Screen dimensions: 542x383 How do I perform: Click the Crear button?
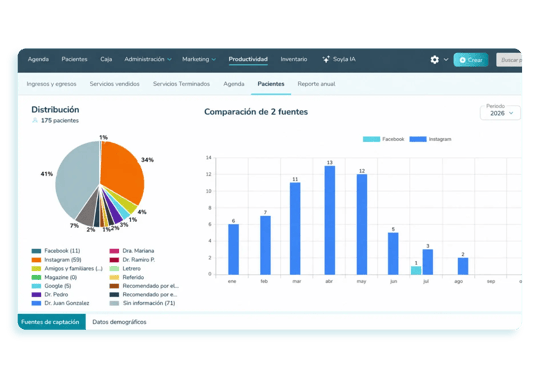pyautogui.click(x=471, y=60)
